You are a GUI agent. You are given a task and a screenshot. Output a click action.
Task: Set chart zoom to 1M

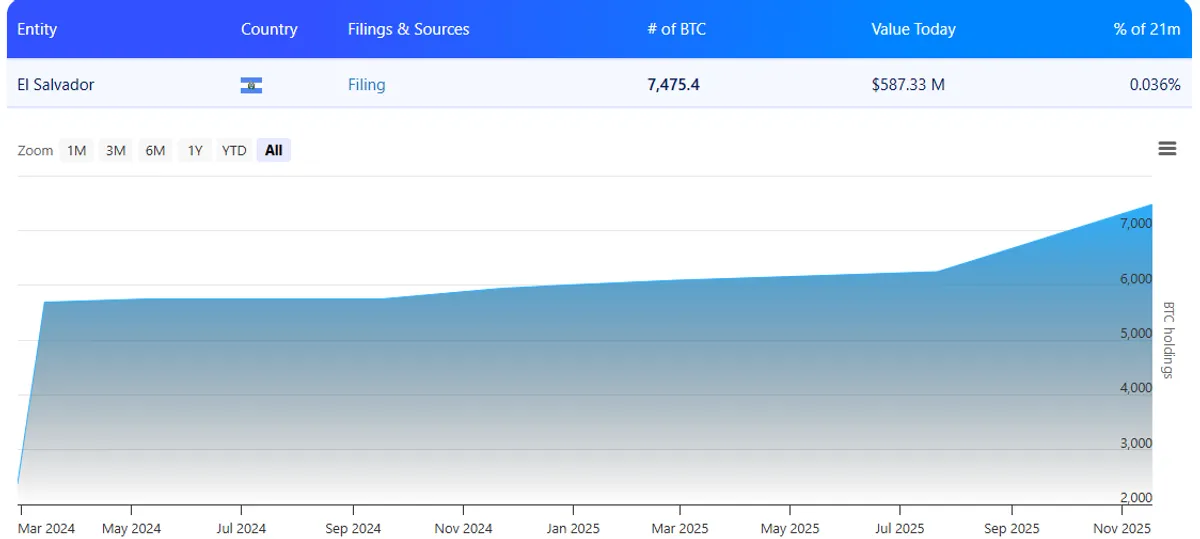77,151
